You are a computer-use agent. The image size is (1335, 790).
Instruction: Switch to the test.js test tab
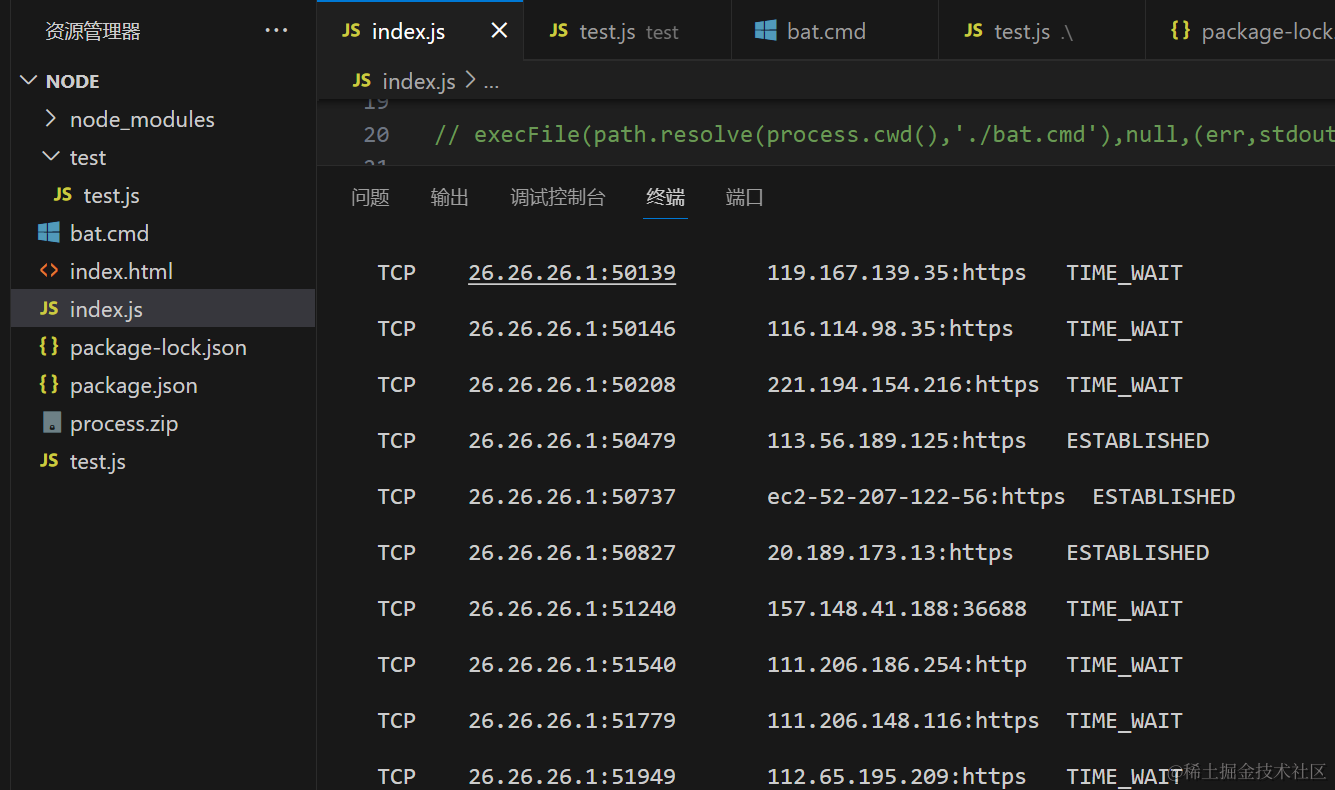pyautogui.click(x=628, y=31)
